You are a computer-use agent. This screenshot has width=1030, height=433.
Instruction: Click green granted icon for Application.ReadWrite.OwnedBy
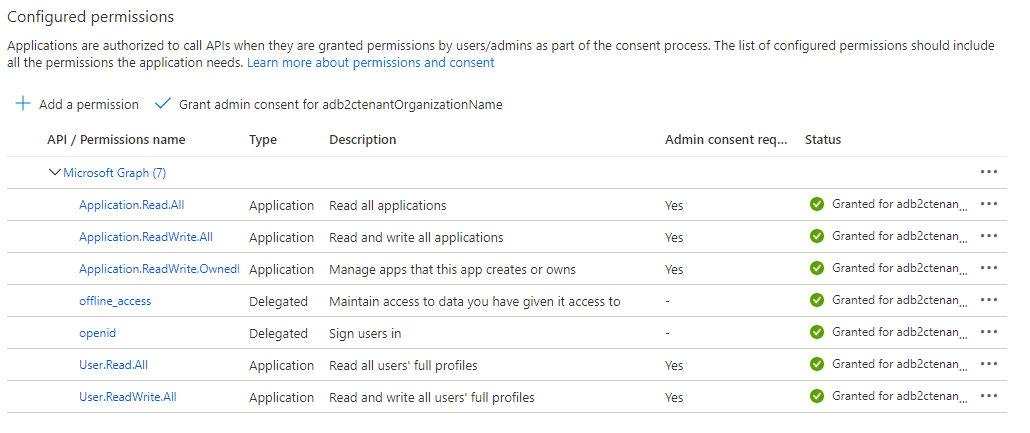click(x=817, y=268)
